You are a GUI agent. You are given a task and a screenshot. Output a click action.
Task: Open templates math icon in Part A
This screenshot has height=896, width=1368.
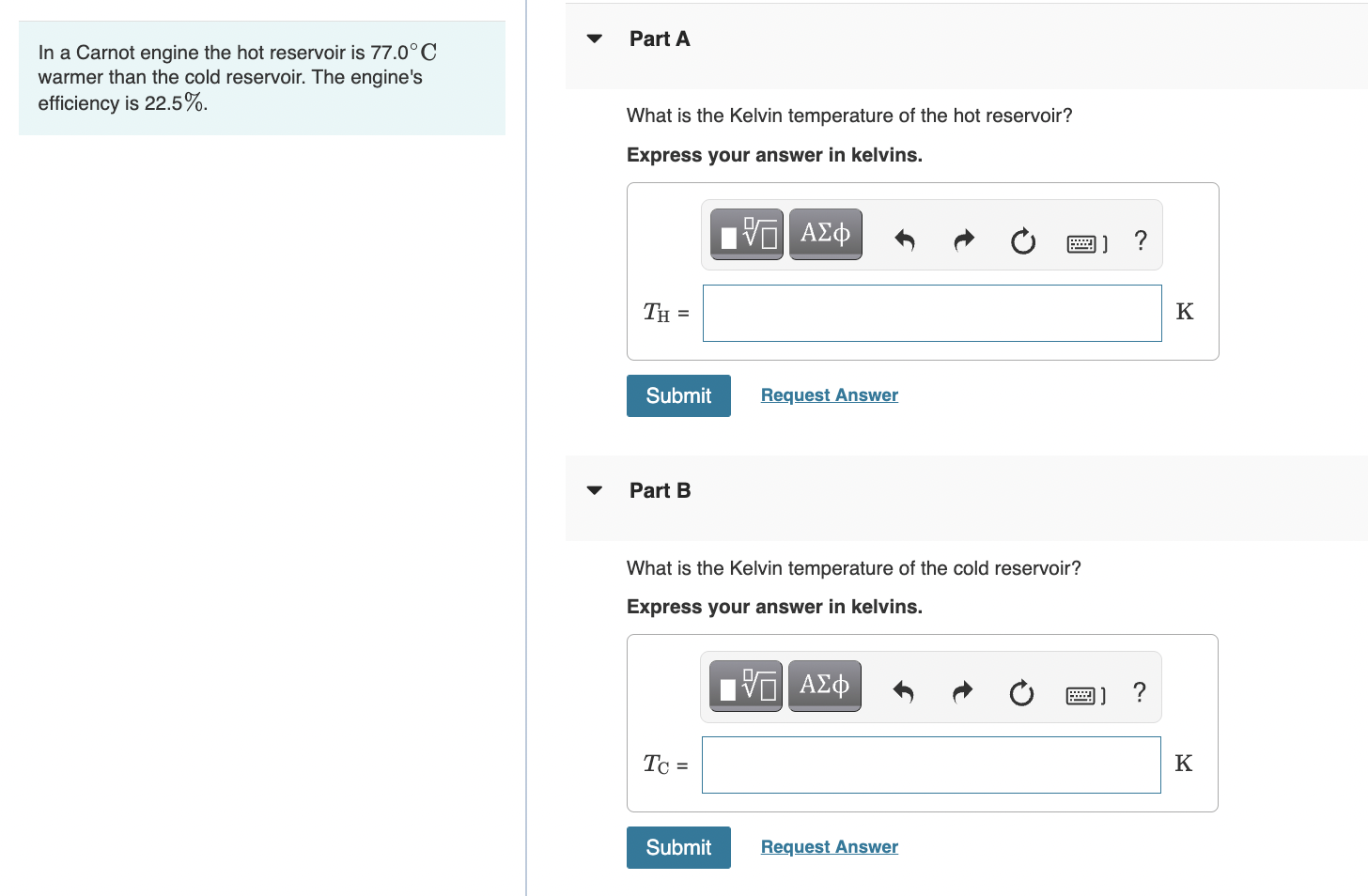[x=747, y=234]
